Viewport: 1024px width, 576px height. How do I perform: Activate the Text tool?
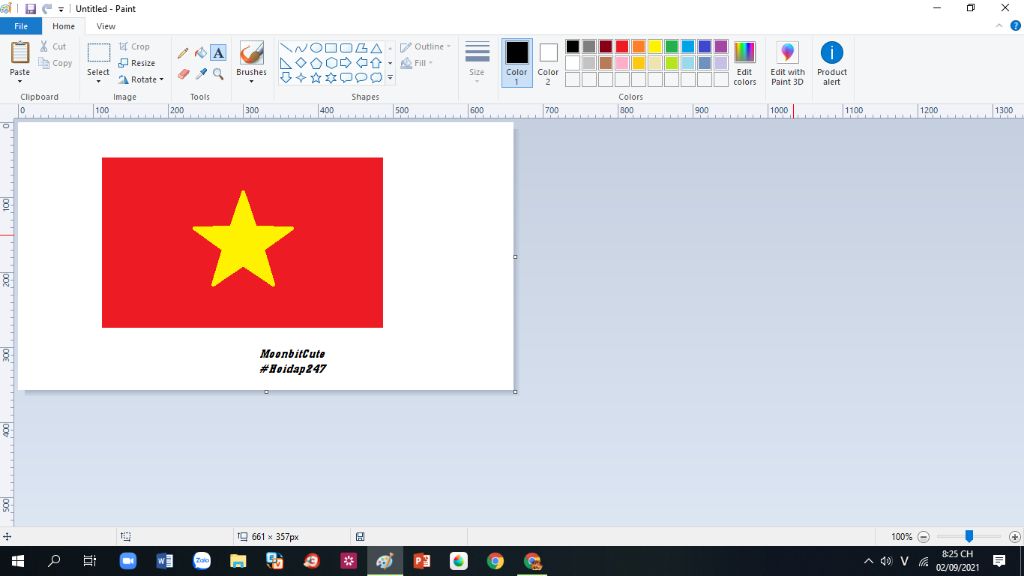click(218, 53)
